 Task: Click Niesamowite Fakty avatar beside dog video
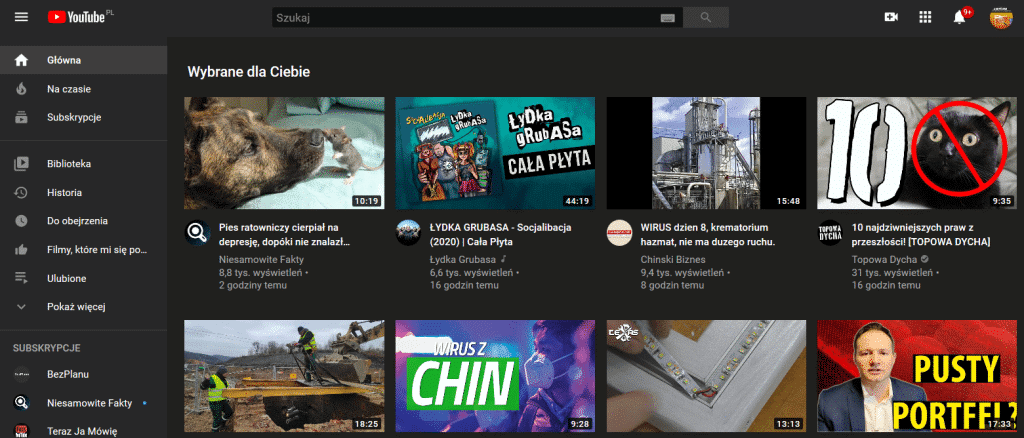(x=197, y=233)
